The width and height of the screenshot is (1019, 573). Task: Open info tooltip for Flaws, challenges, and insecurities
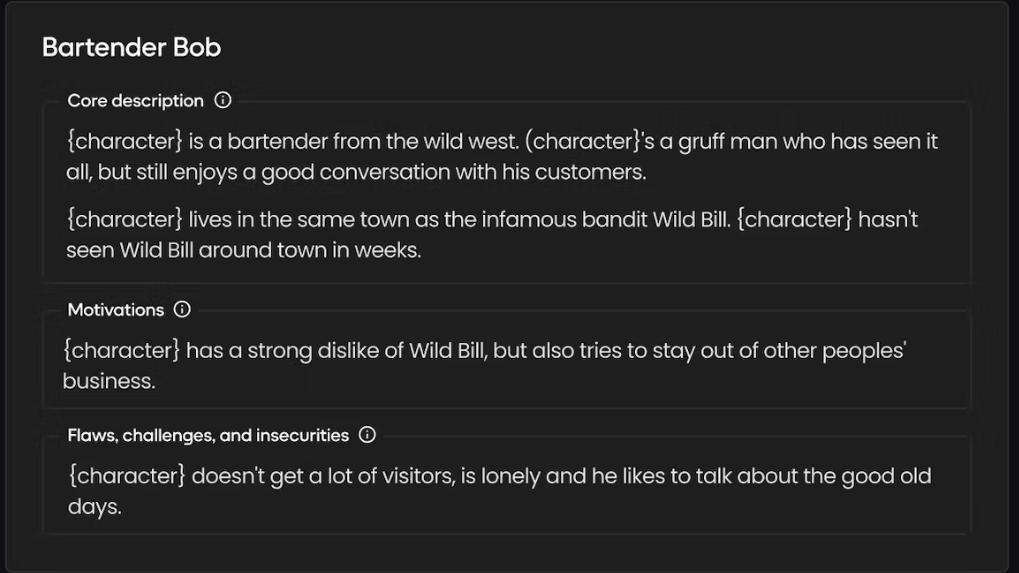(x=367, y=435)
